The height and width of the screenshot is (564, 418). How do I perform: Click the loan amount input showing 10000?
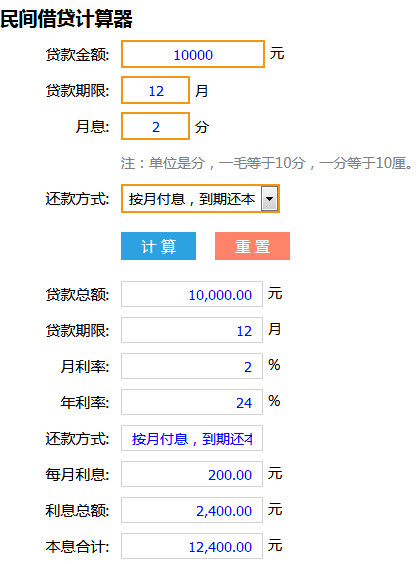click(x=193, y=54)
